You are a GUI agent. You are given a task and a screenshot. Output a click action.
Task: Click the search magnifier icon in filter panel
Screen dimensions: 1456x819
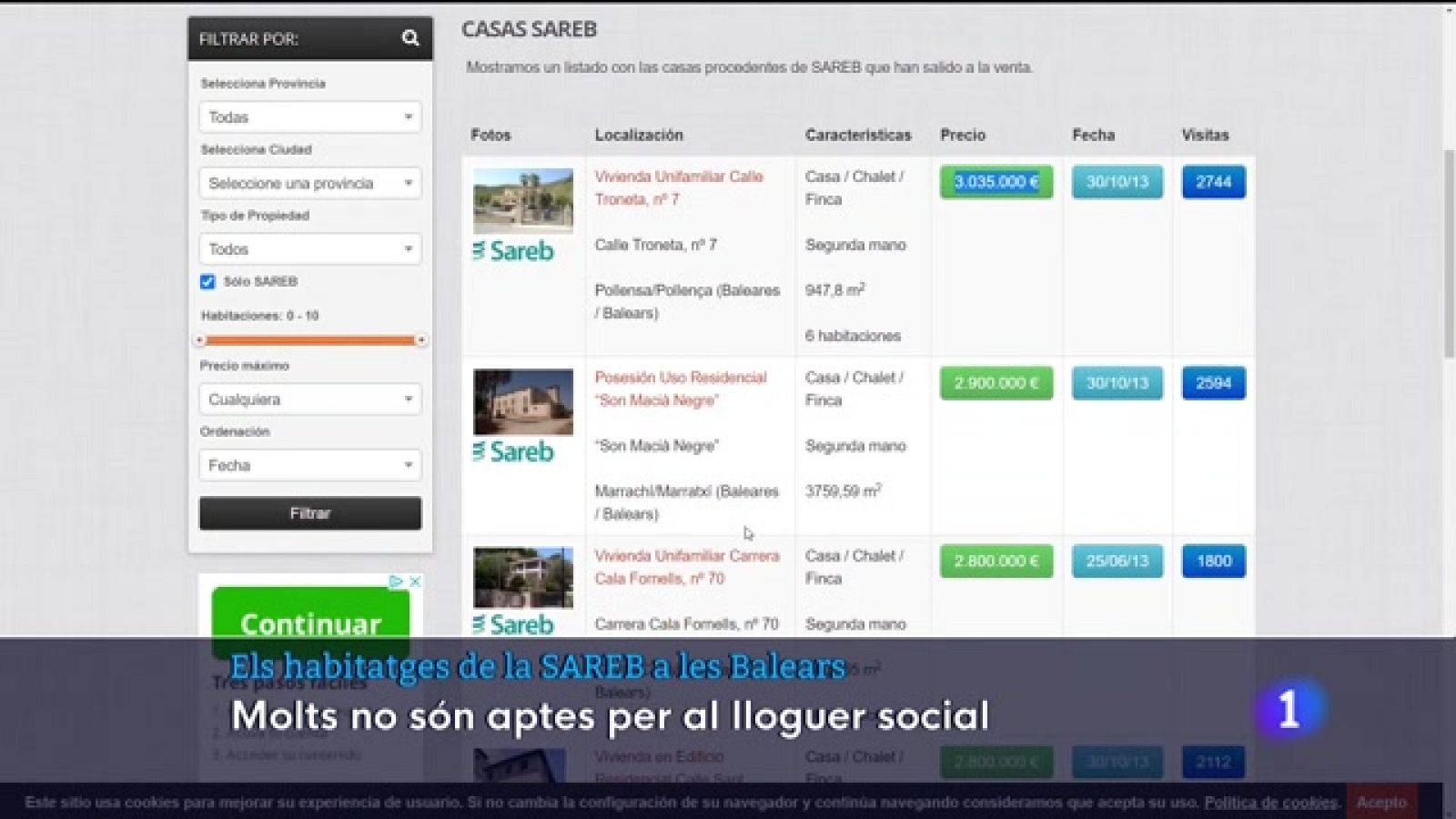click(410, 38)
